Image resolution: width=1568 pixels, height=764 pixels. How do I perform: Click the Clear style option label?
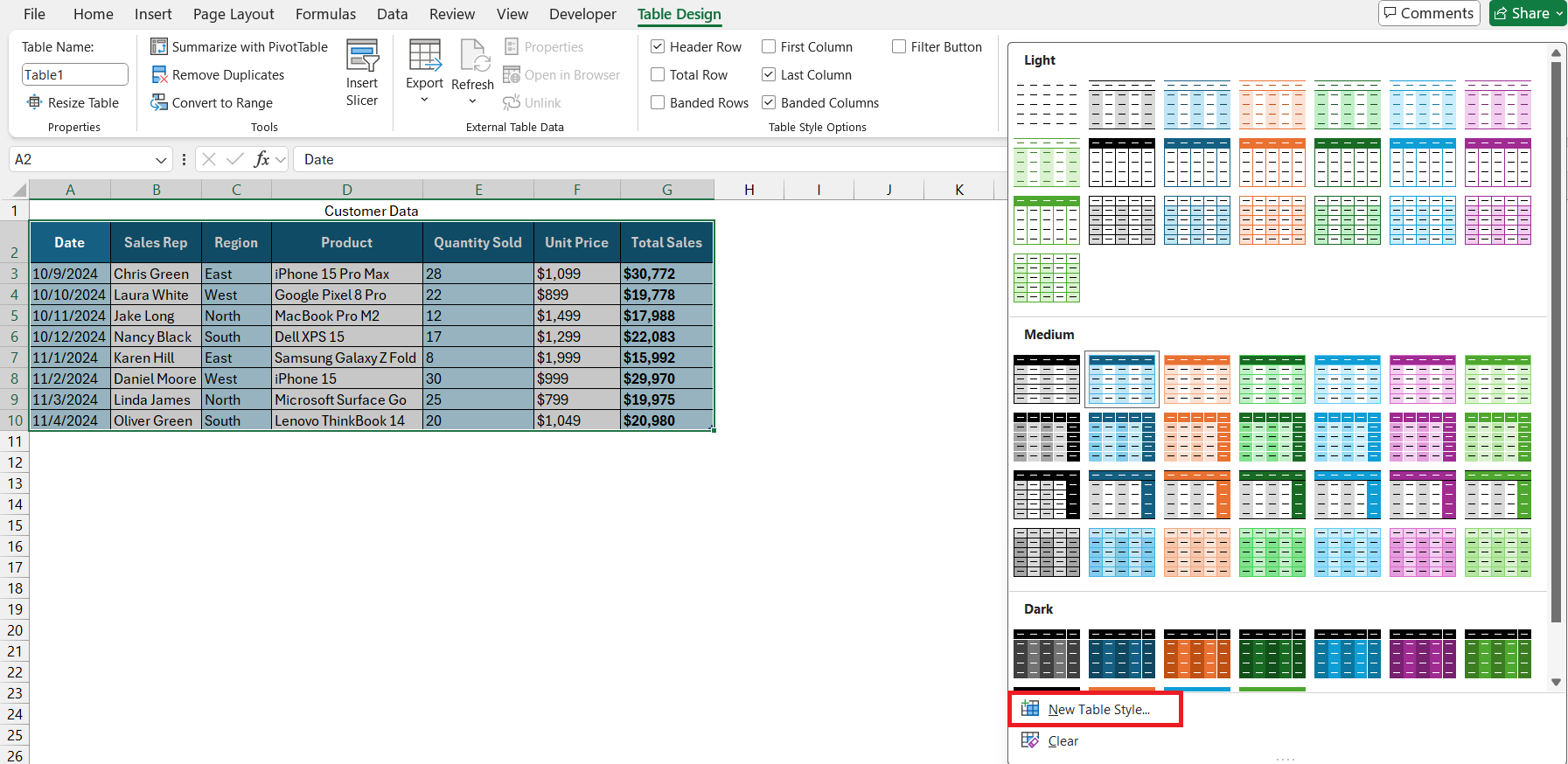coord(1063,740)
